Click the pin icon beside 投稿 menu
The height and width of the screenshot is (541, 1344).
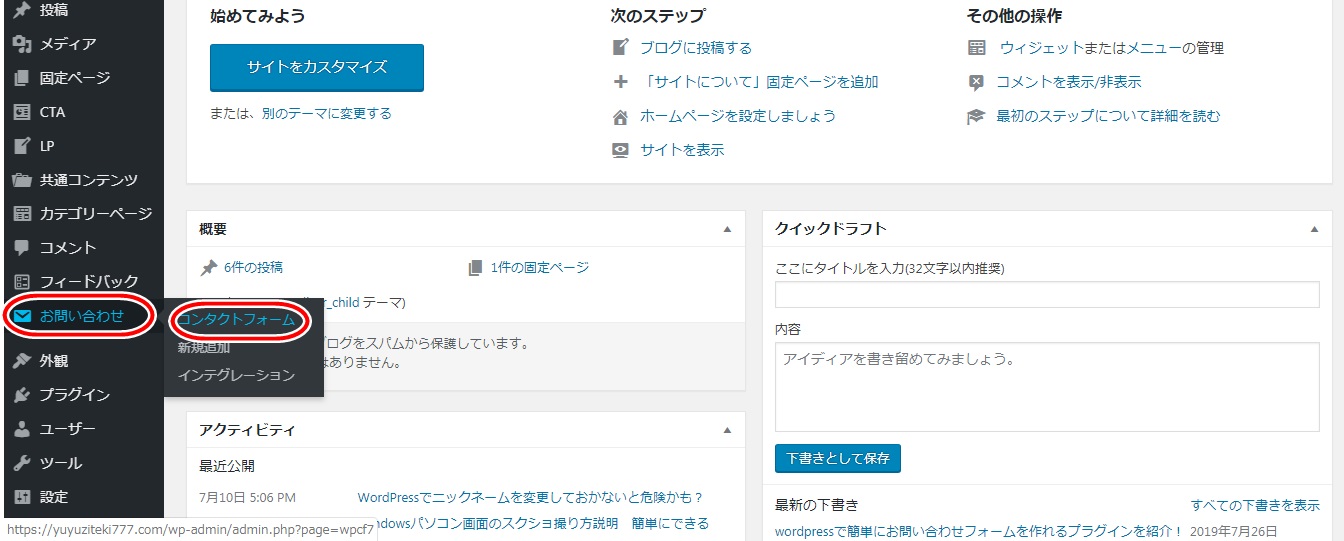point(22,10)
